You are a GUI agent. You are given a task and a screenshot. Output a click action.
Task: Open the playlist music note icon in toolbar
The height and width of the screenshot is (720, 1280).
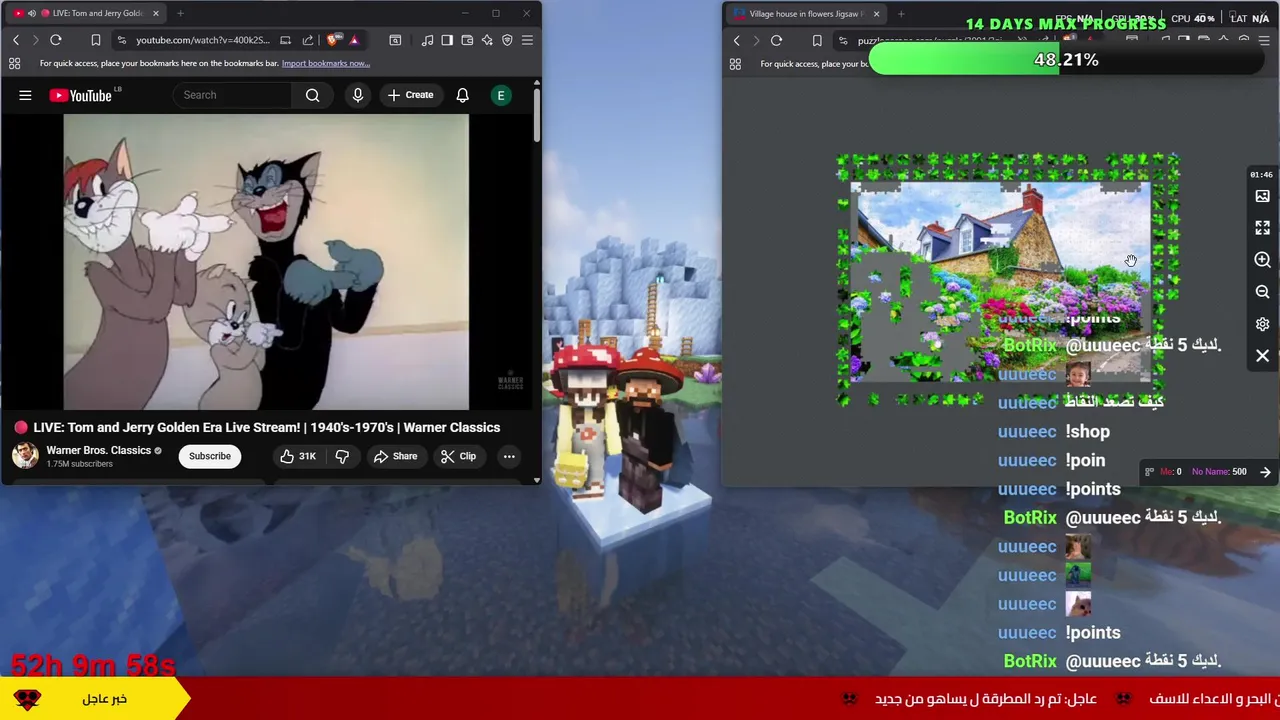(x=427, y=40)
